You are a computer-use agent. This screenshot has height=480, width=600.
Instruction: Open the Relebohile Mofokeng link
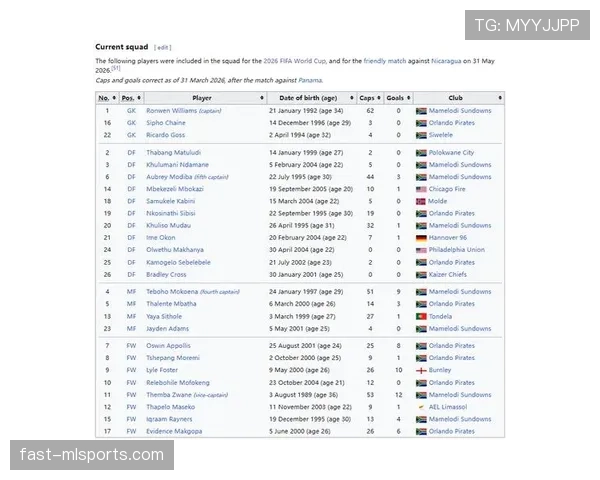(x=178, y=383)
